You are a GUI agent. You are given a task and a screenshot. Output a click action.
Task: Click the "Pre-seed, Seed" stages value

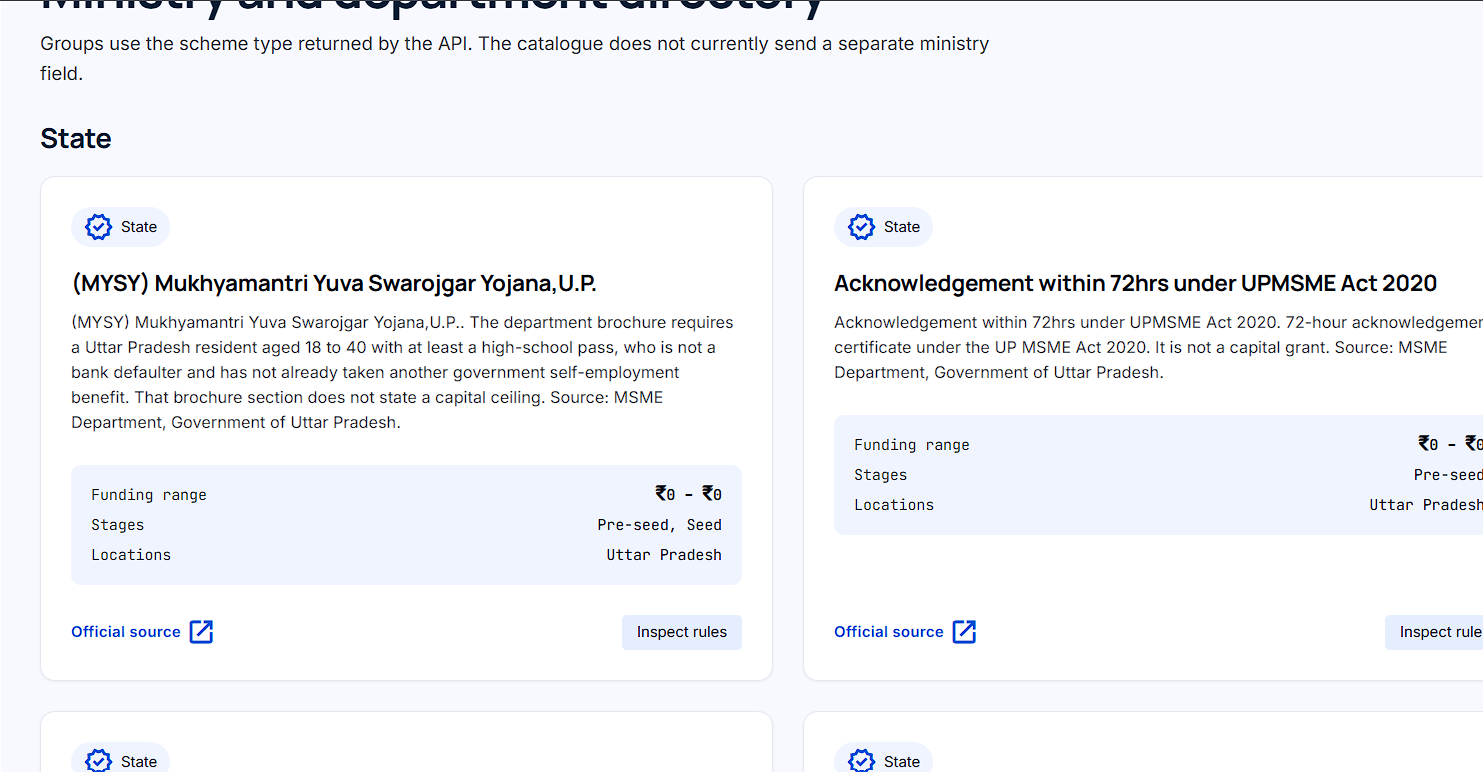tap(660, 525)
